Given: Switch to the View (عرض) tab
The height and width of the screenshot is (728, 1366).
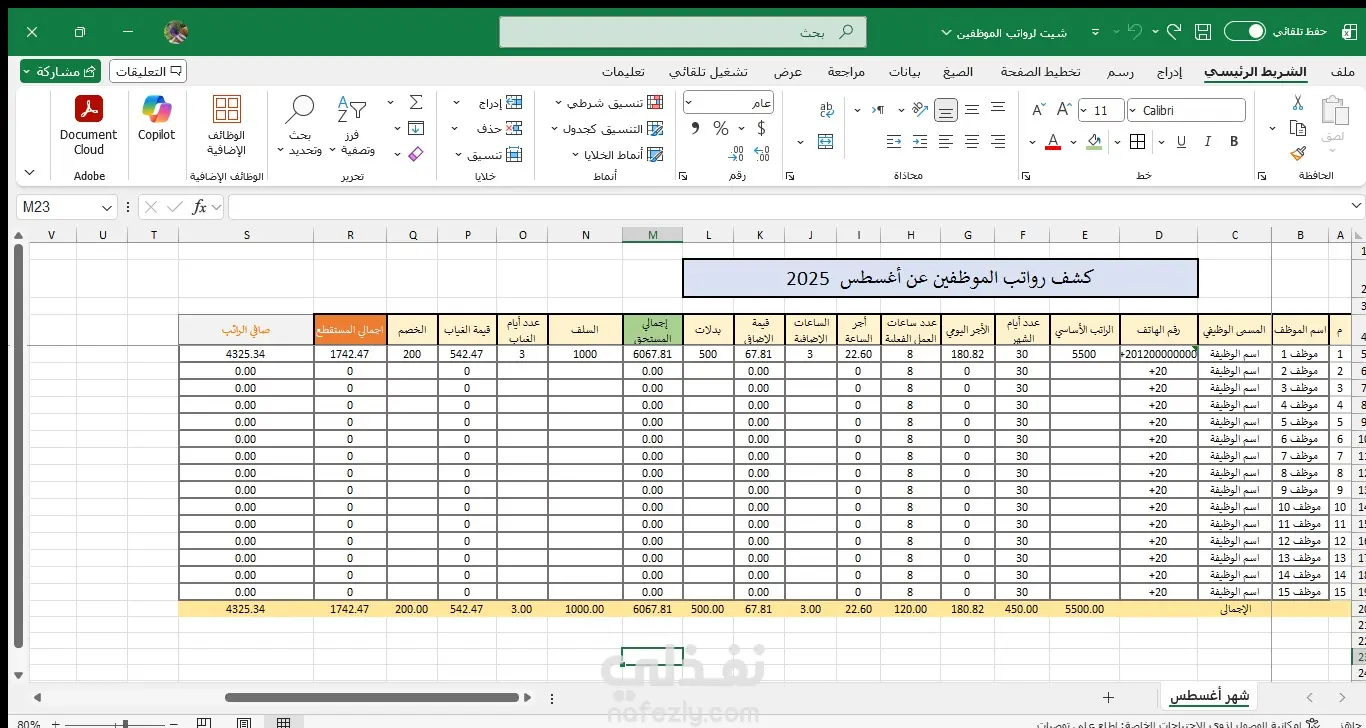Looking at the screenshot, I should tap(789, 72).
